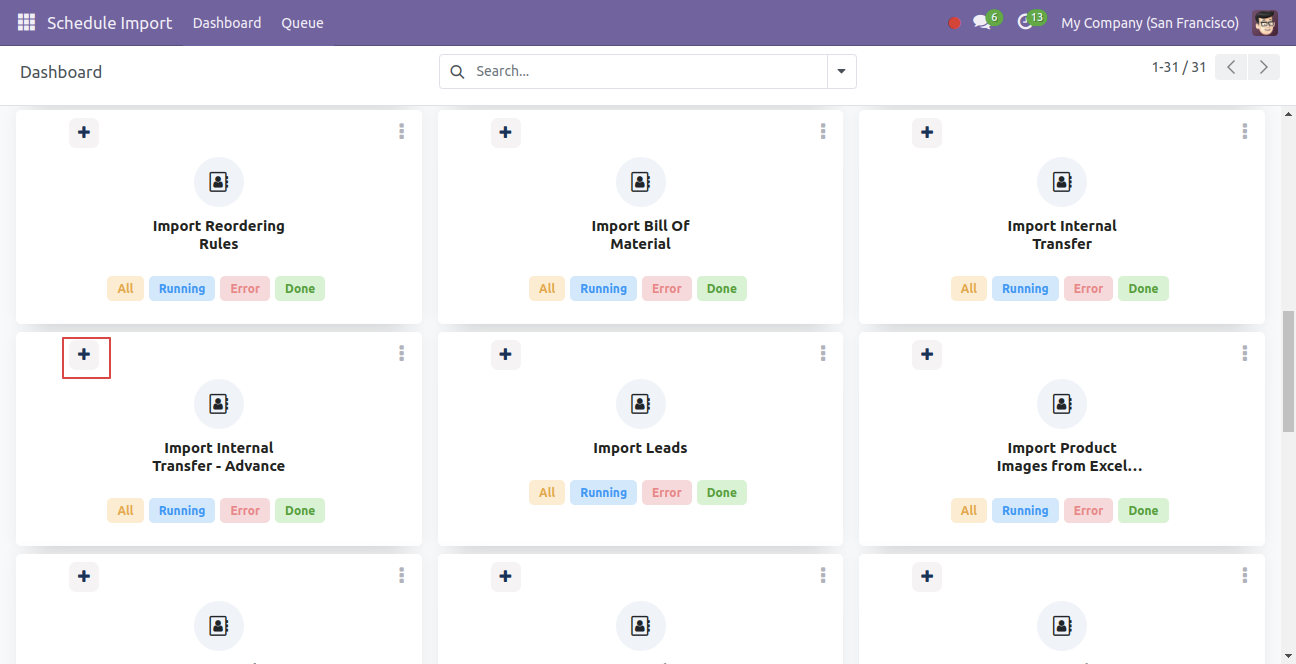Open the user avatar menu
1296x664 pixels.
pos(1265,22)
